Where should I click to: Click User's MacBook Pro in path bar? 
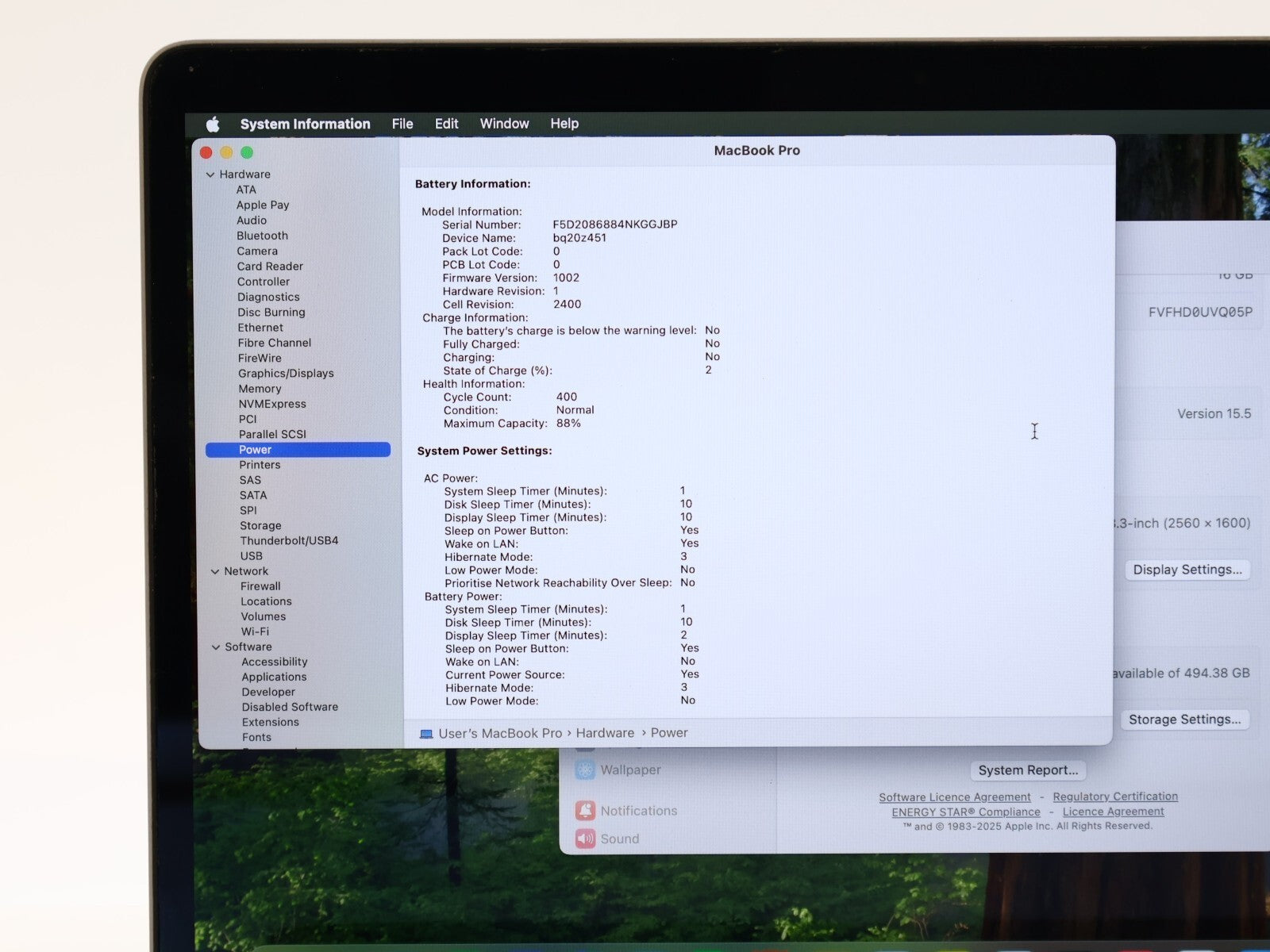[x=500, y=733]
